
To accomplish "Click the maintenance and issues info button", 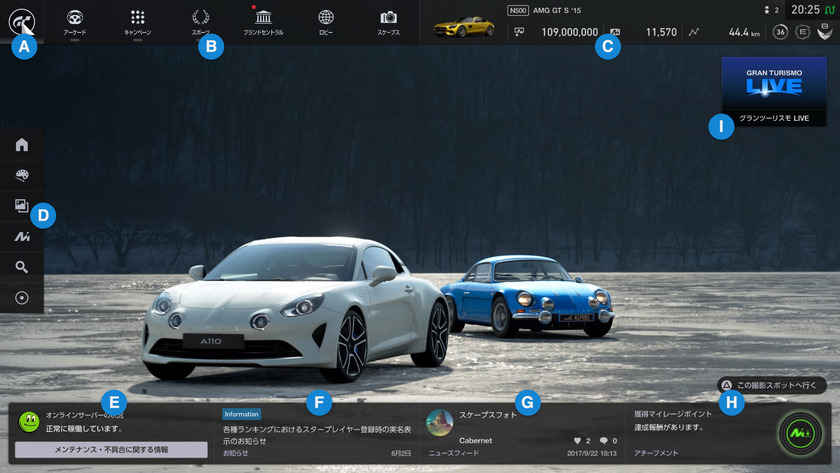I will point(111,450).
